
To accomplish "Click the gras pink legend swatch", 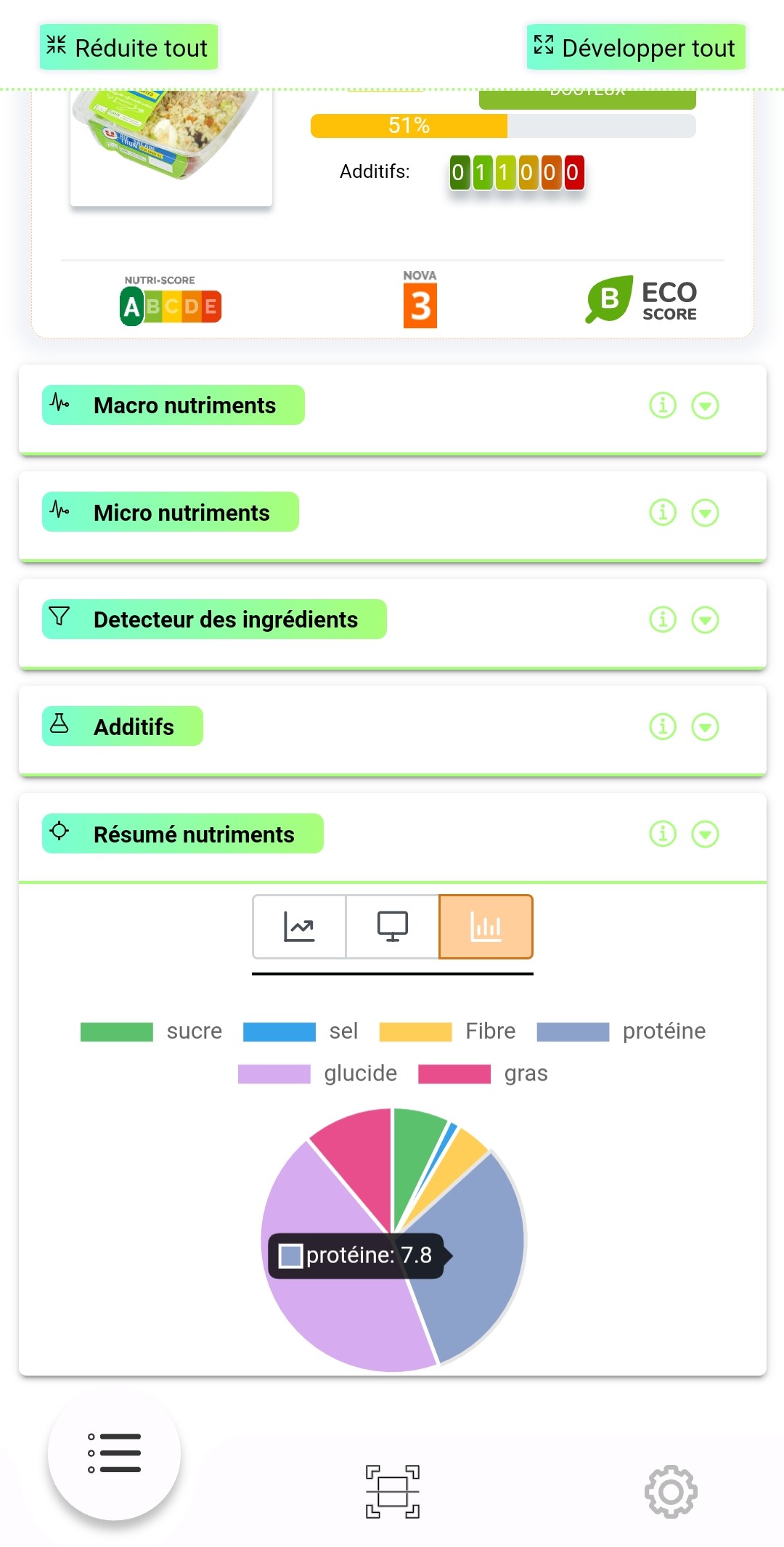I will (454, 1073).
